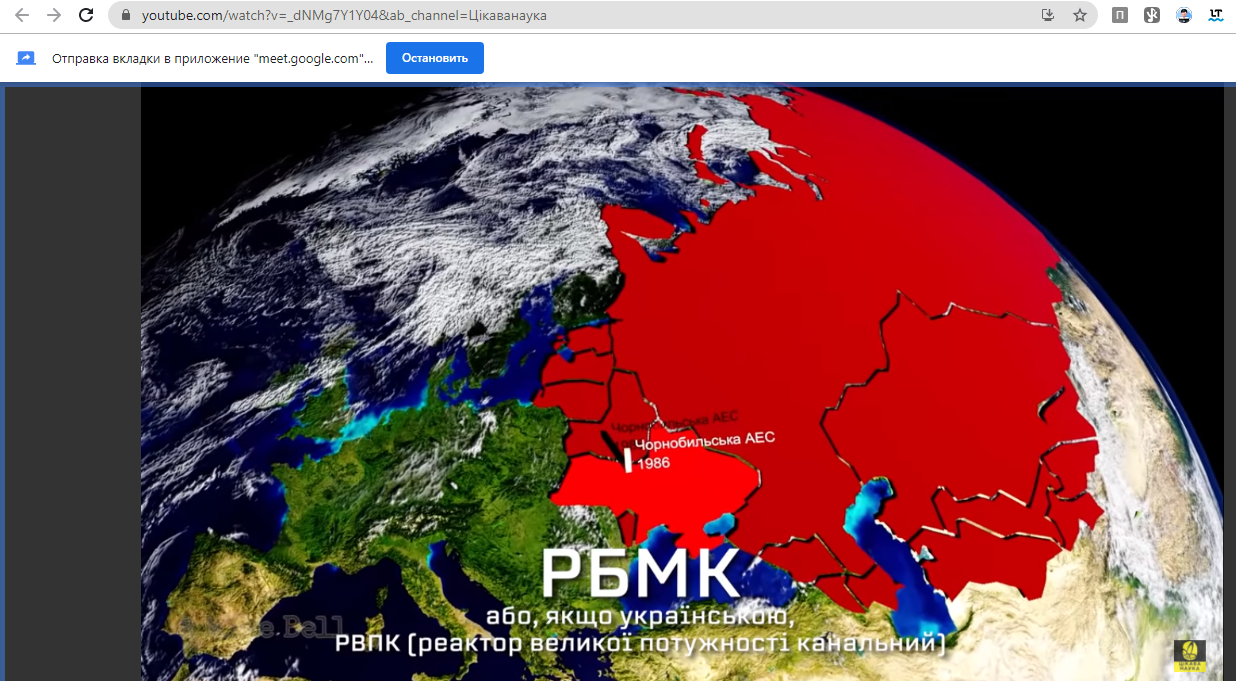Screen dimensions: 1236x681
Task: Click the Цікава наука channel watermark
Action: [x=1189, y=655]
